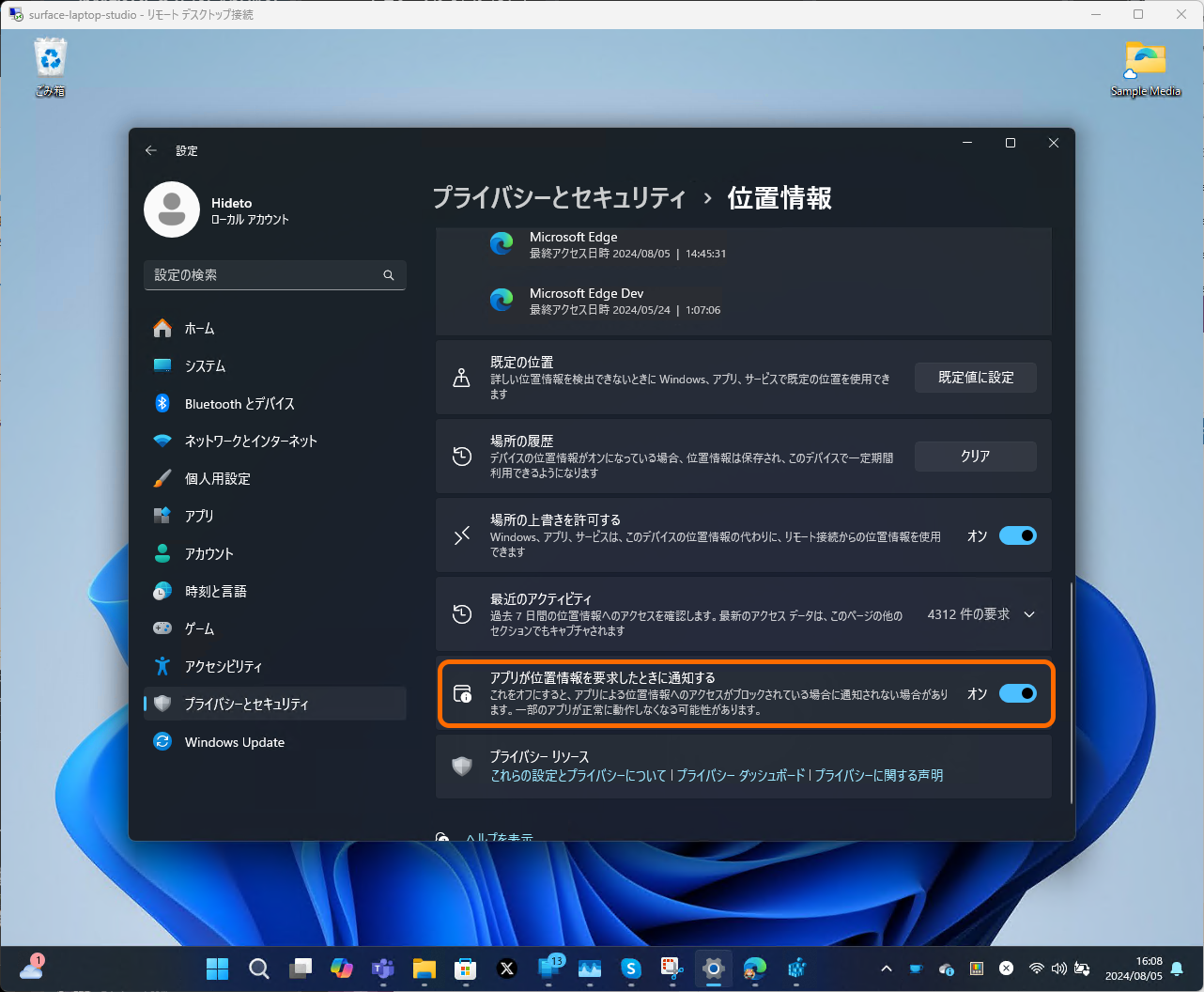Screen dimensions: 1204x992
Task: Launch X from the taskbar
Action: pyautogui.click(x=507, y=969)
